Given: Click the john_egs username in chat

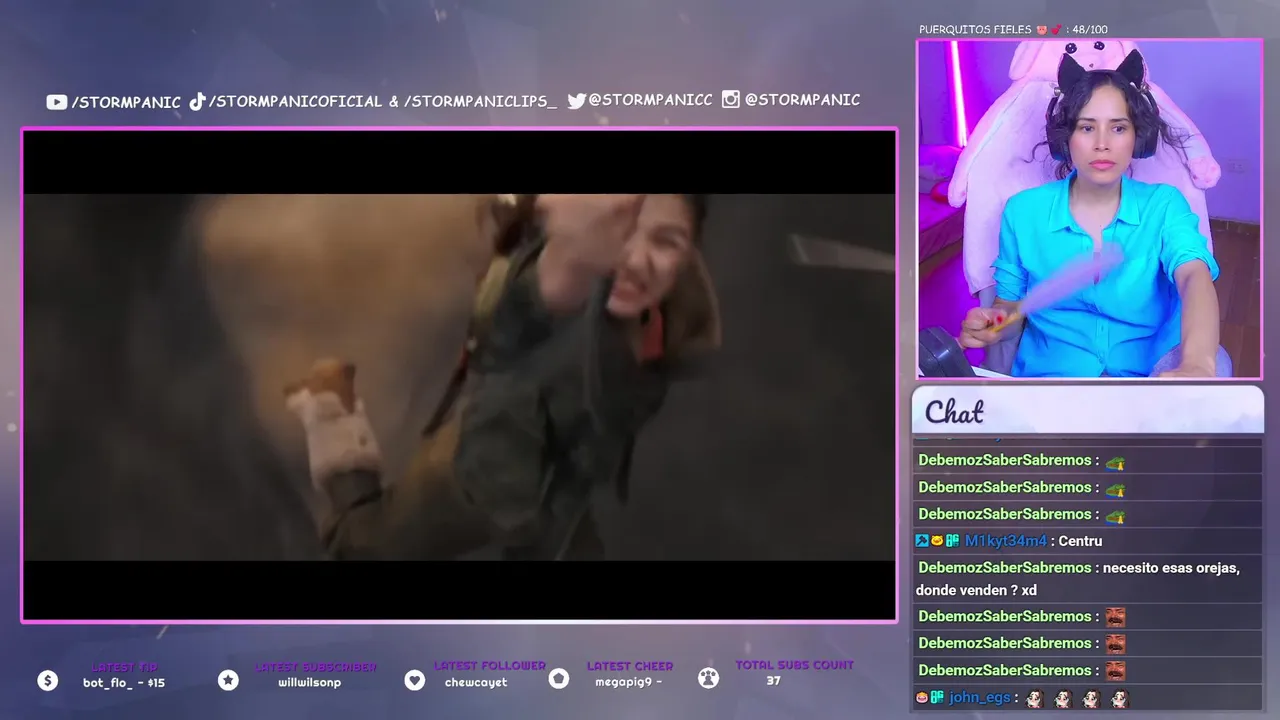Looking at the screenshot, I should click(982, 697).
